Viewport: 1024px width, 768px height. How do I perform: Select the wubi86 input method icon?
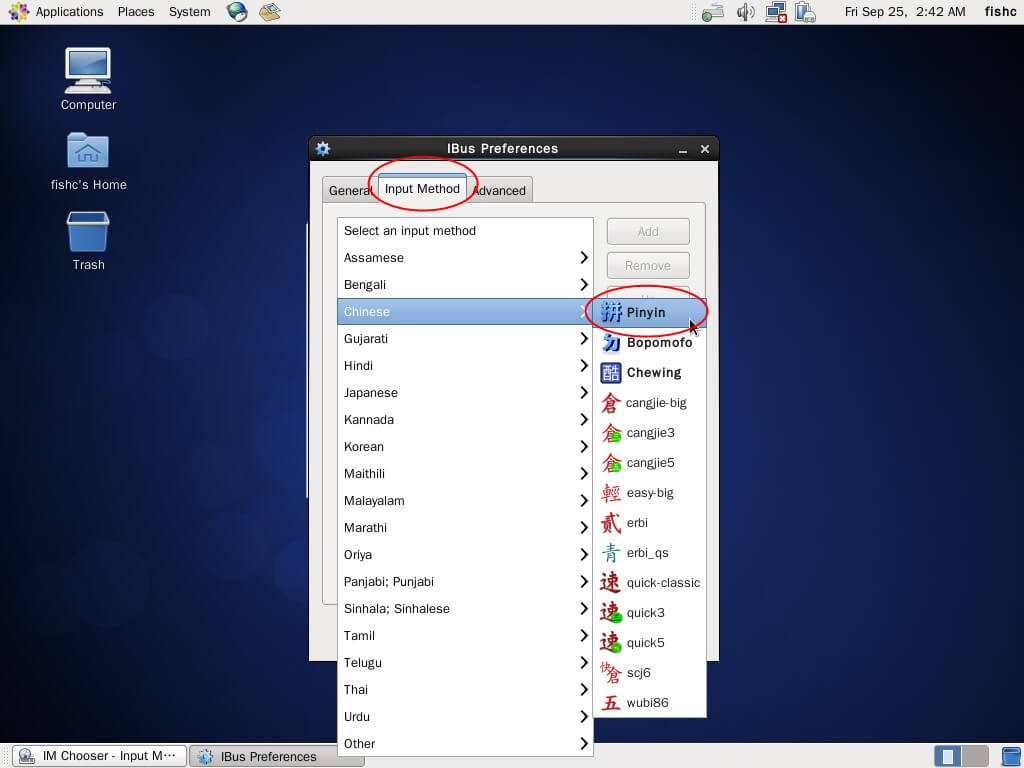611,703
